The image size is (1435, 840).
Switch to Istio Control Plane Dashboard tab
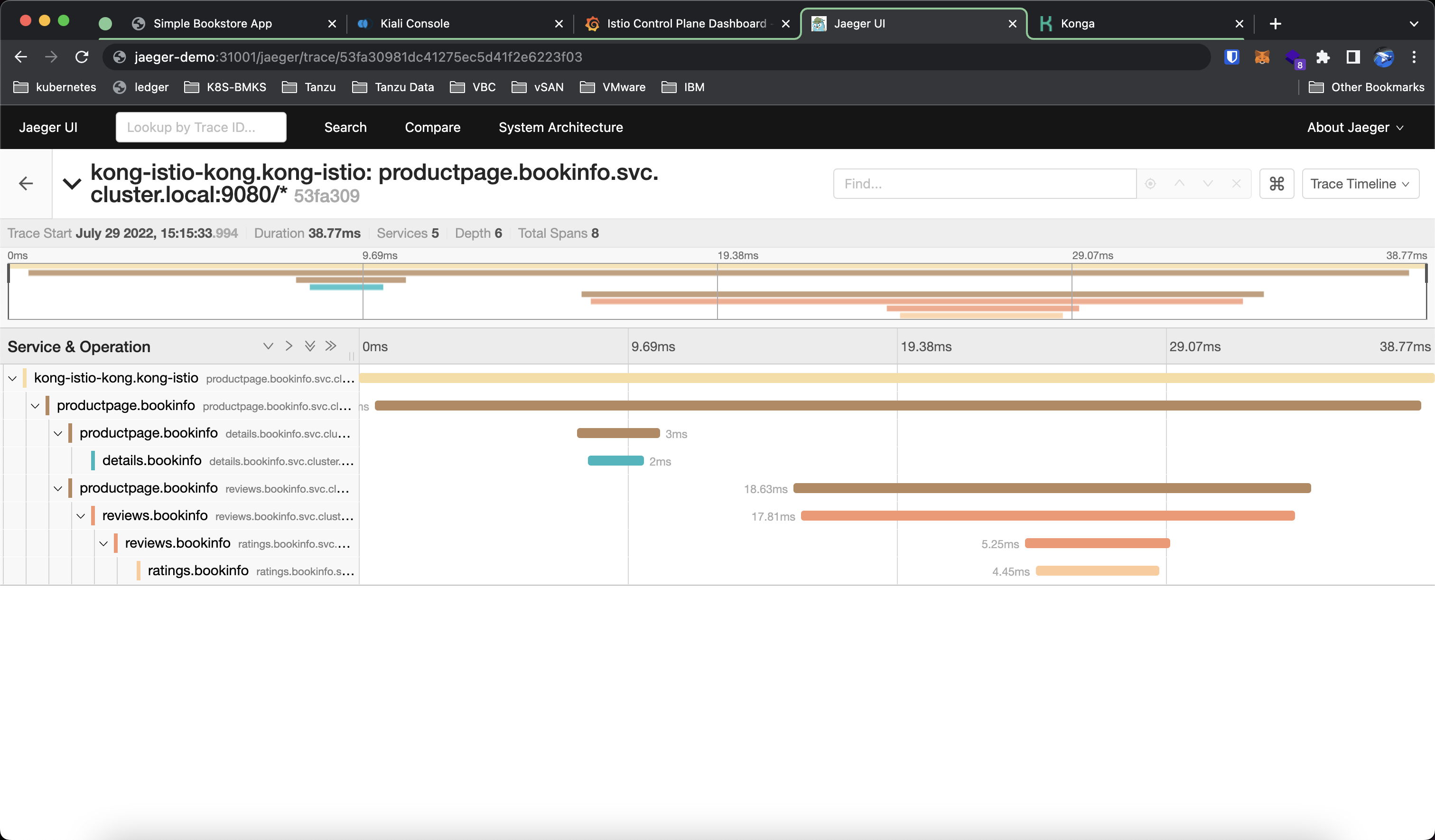[x=686, y=24]
